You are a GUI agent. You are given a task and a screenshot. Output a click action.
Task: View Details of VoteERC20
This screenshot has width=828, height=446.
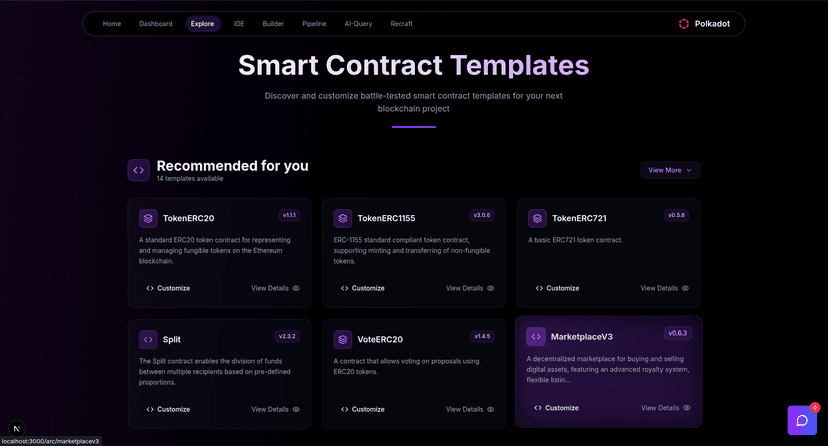click(x=469, y=409)
